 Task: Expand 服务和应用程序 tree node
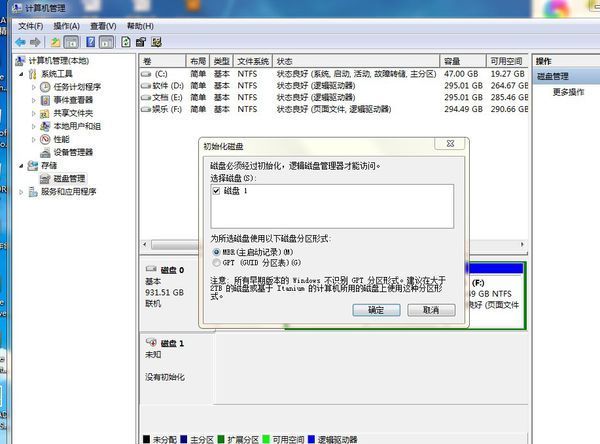(x=21, y=191)
